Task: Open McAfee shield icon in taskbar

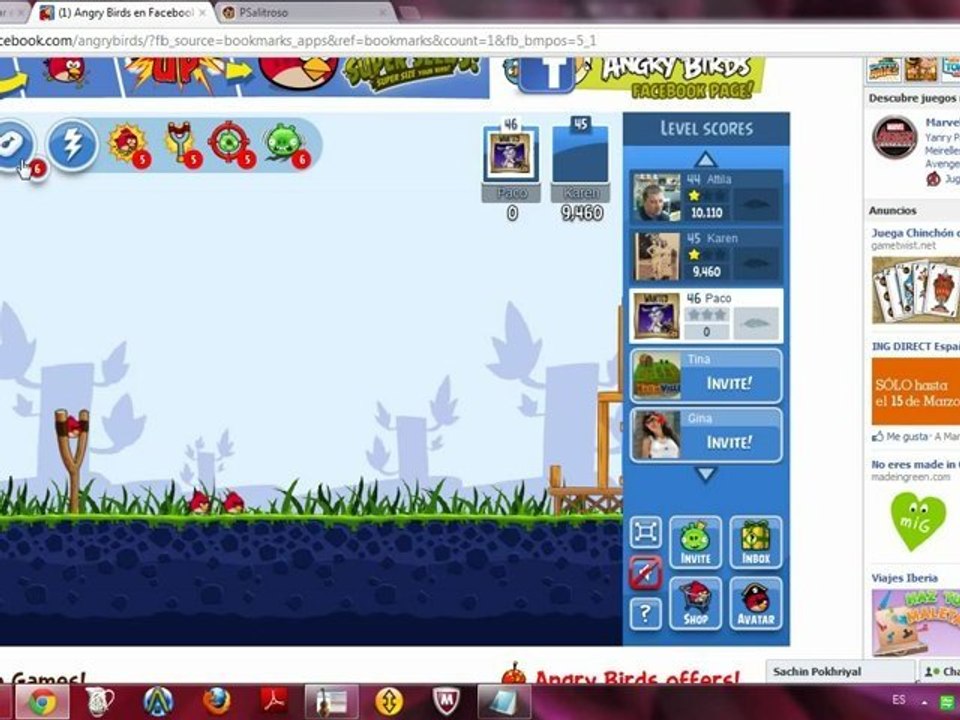Action: point(446,702)
